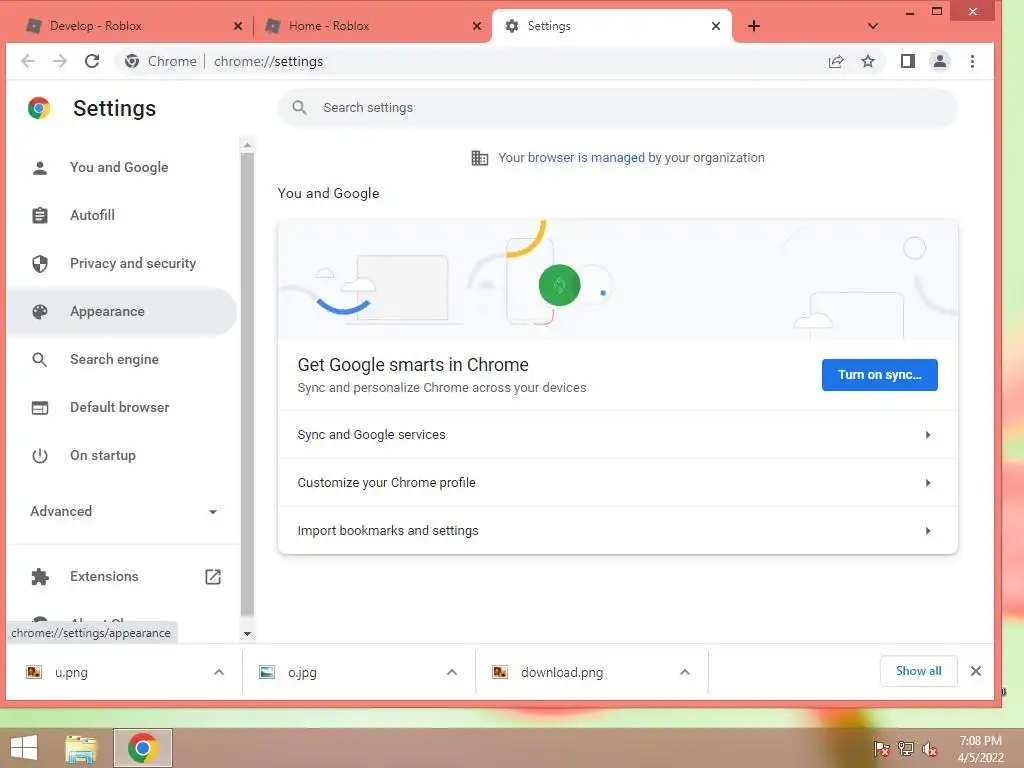Open the profile avatar menu

click(940, 61)
